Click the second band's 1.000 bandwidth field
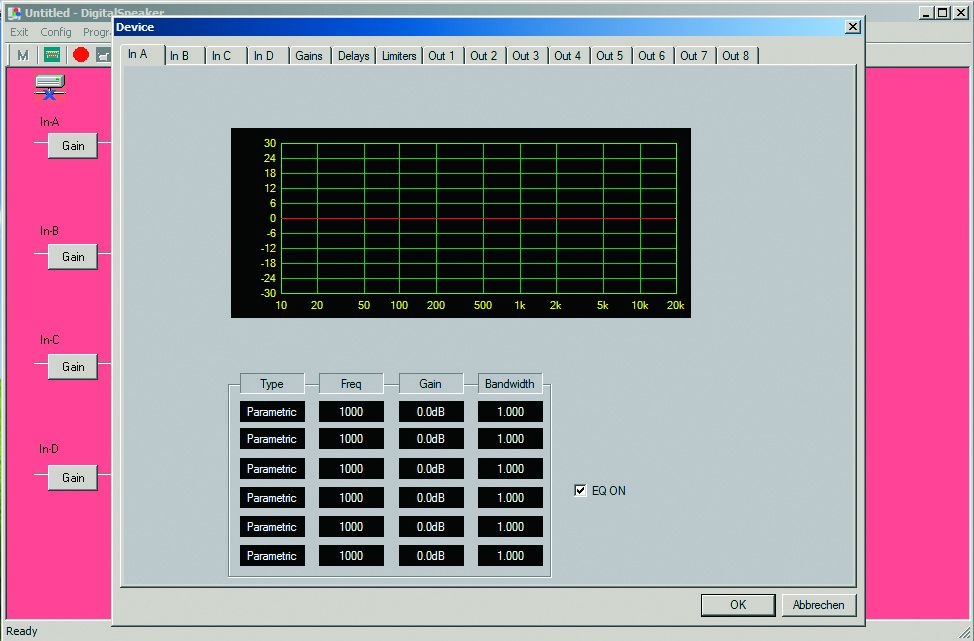Viewport: 974px width, 641px height. pyautogui.click(x=510, y=439)
